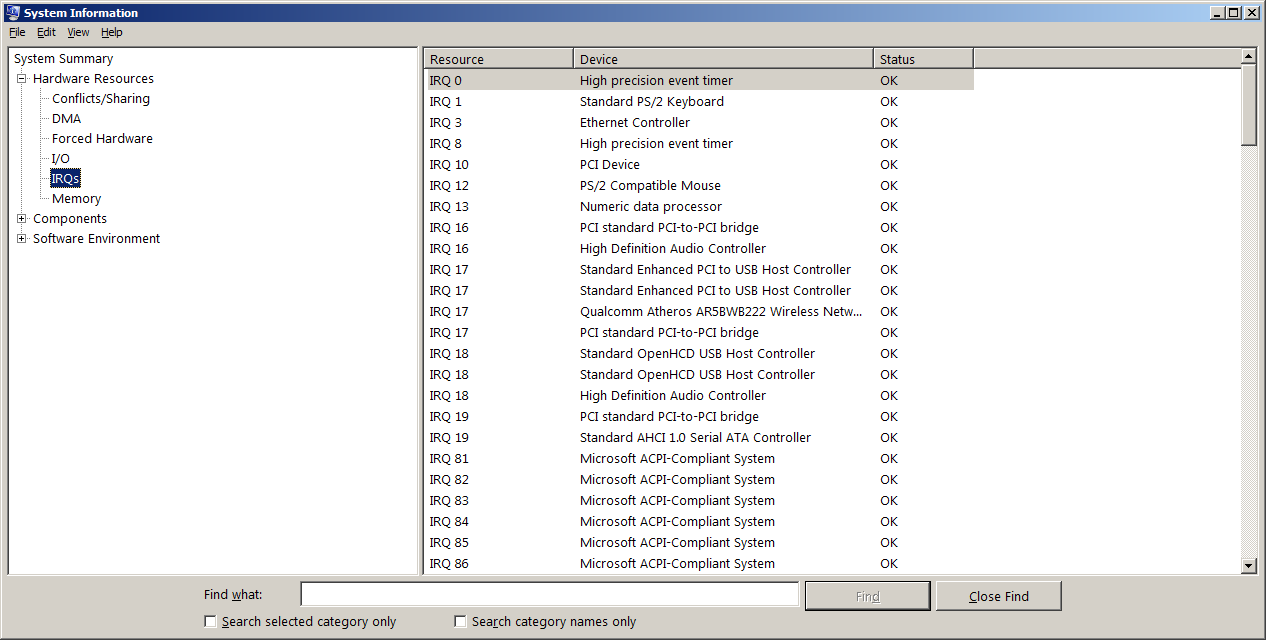Click the System Information title bar icon
1266x640 pixels.
(12, 13)
